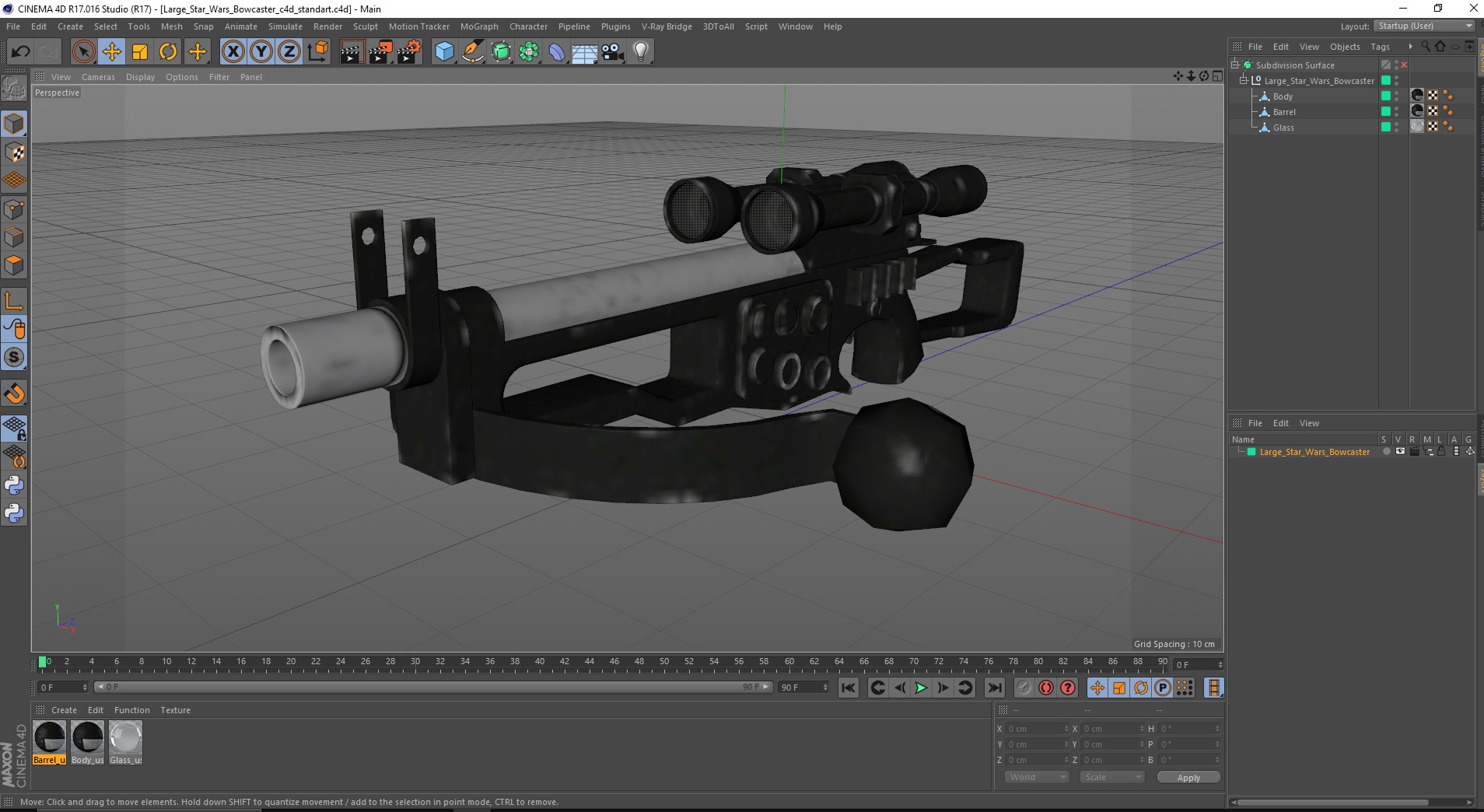Screen dimensions: 1484x812
Task: Select the Rotate tool
Action: point(168,52)
